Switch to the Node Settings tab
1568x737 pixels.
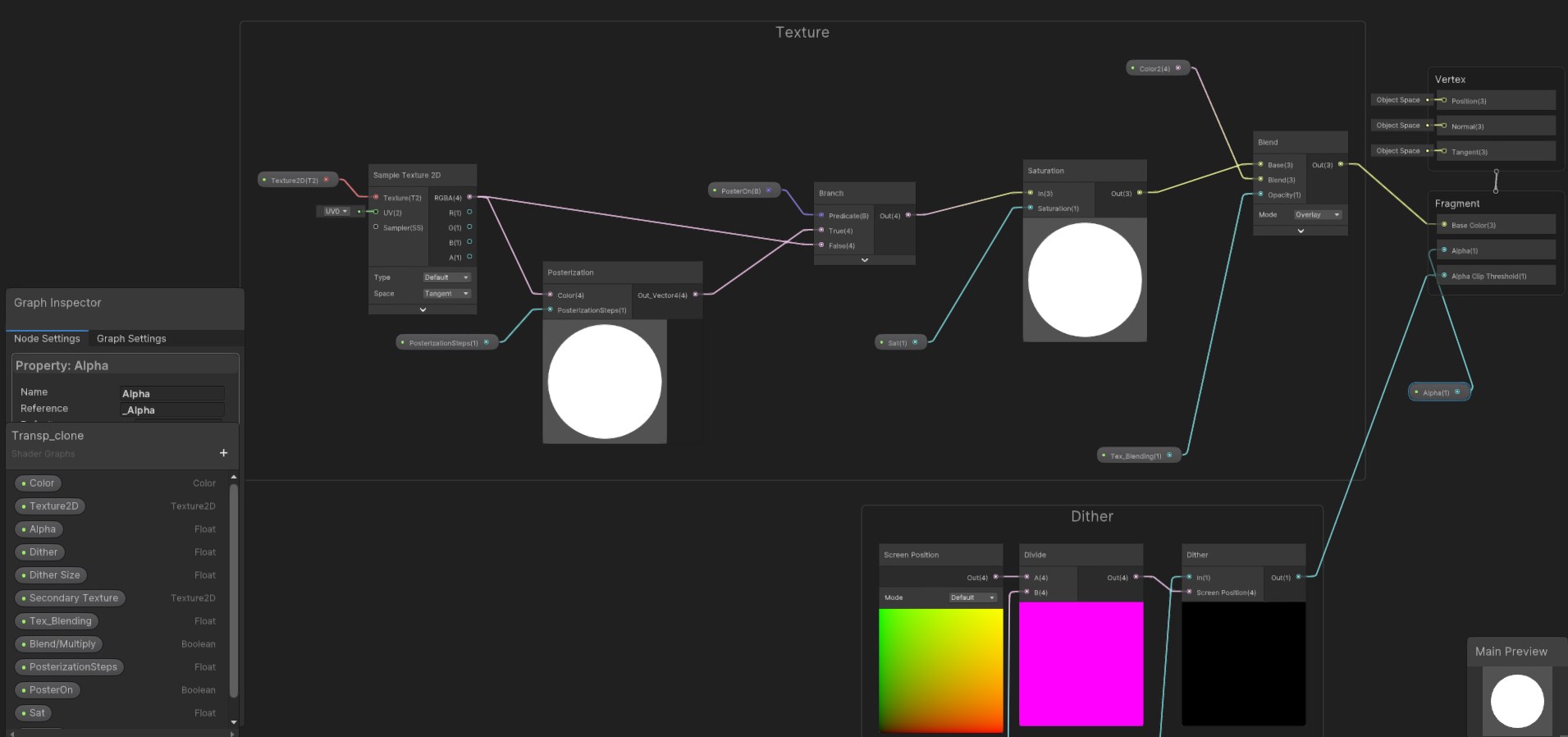click(47, 338)
